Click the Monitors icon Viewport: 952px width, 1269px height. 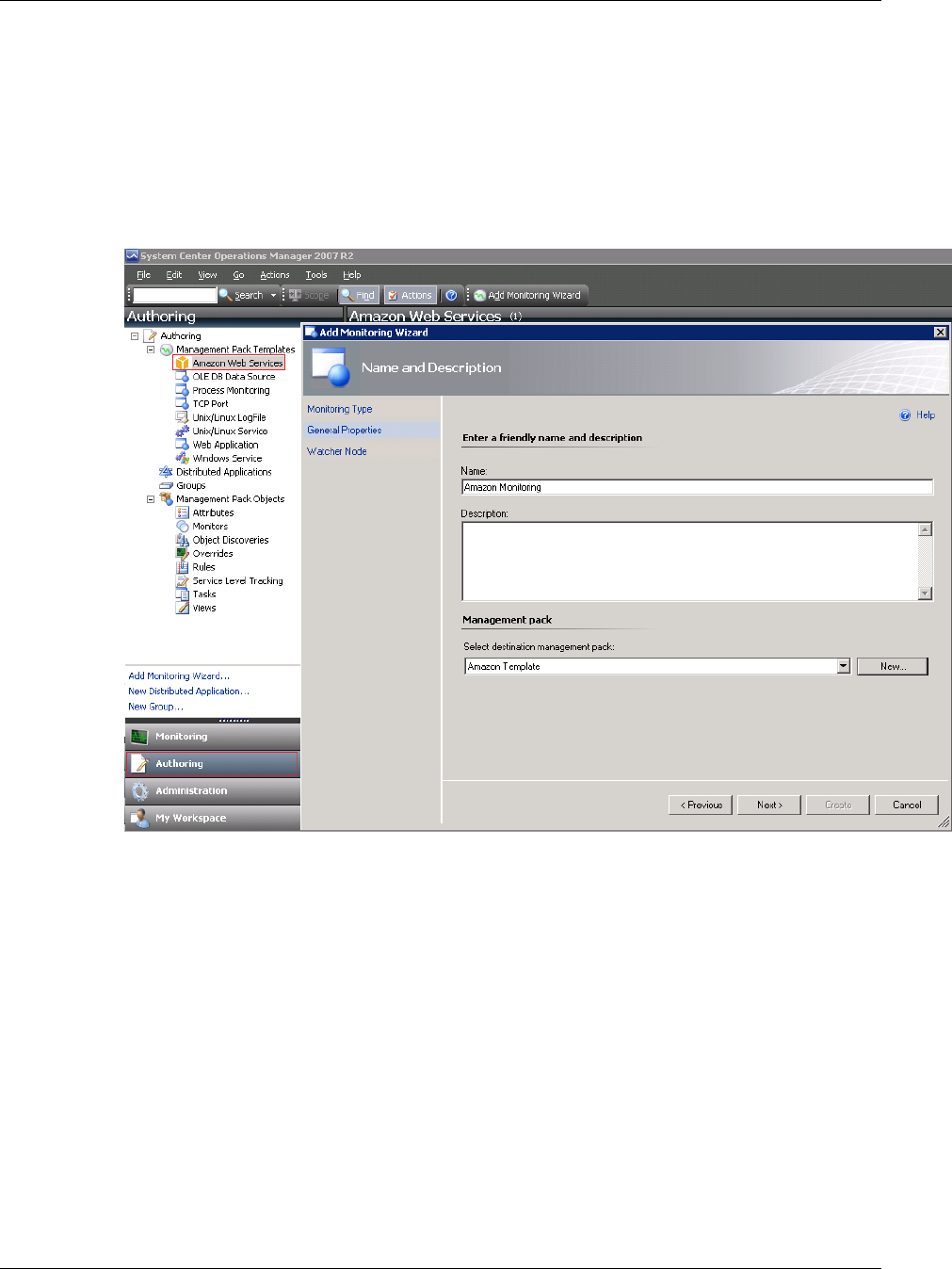(183, 527)
